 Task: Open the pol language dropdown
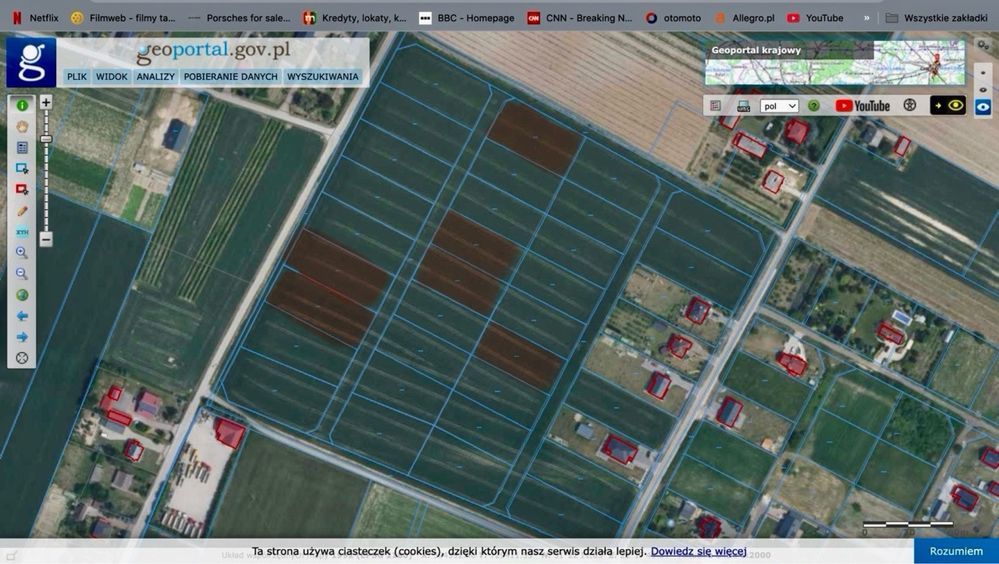point(779,106)
